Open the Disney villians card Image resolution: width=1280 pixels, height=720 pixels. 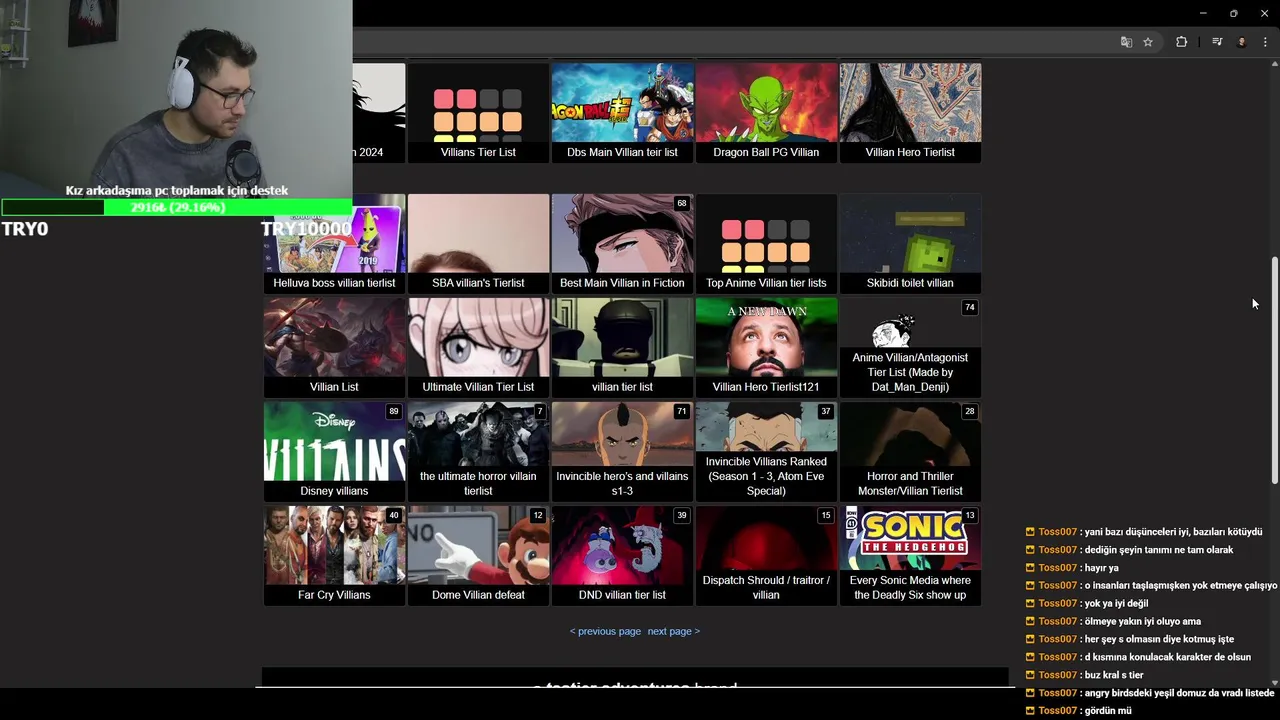pos(334,452)
